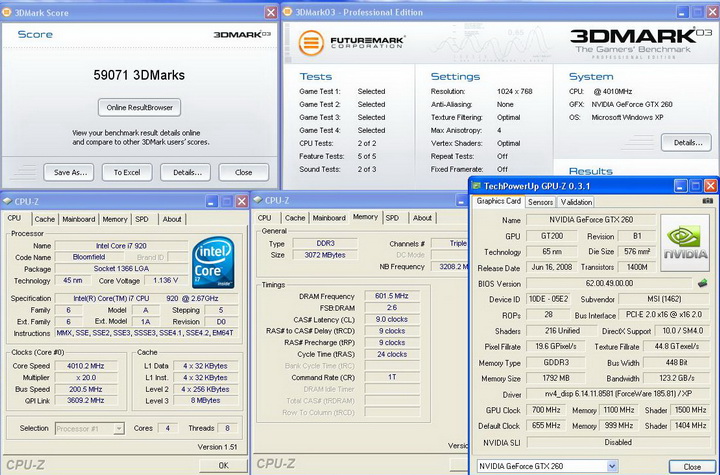720x475 pixels.
Task: Click the NVIDIA GeForce GTX 260 GFX text in 3DMark03
Action: click(x=632, y=104)
